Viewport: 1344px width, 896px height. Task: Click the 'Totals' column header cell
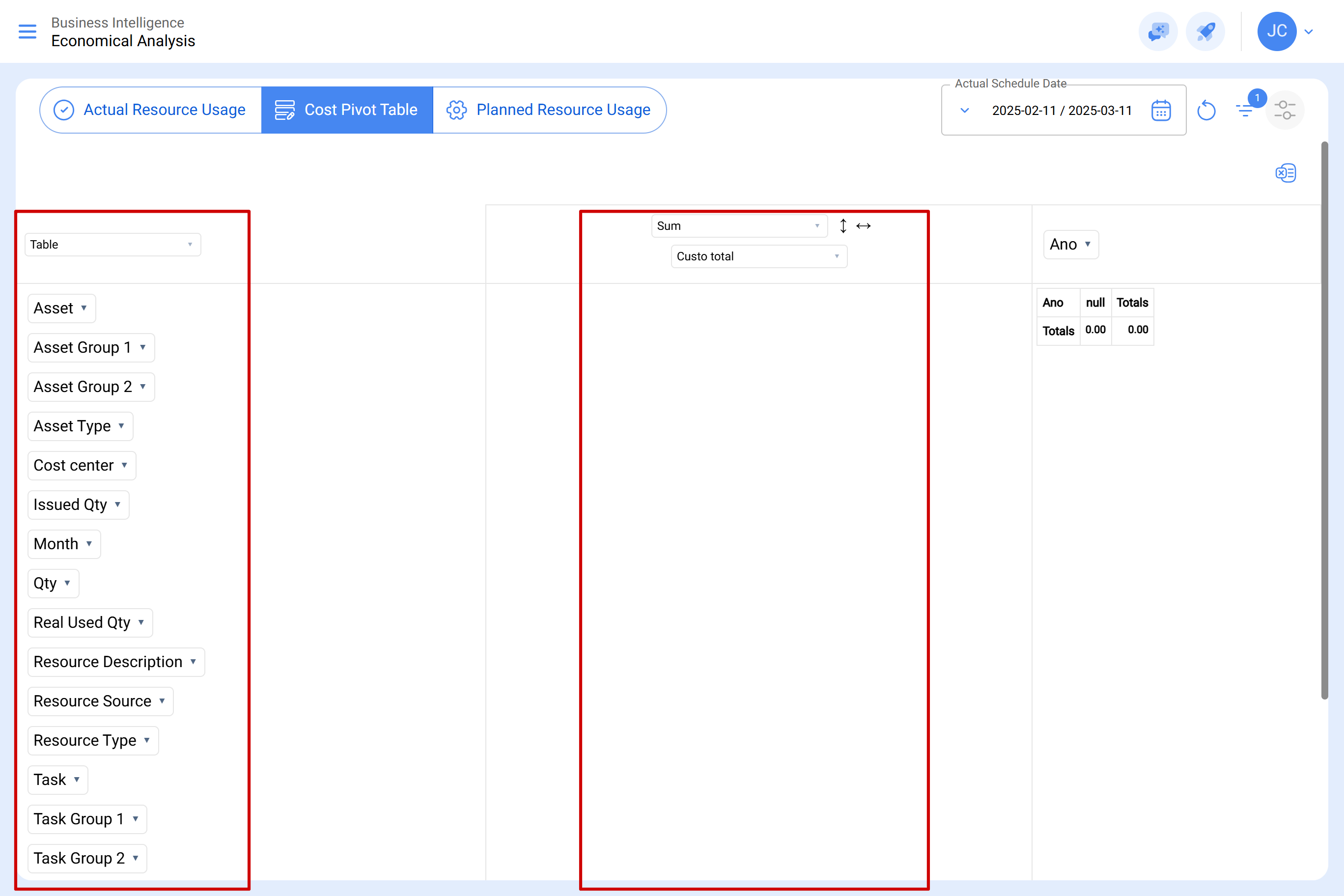coord(1133,303)
